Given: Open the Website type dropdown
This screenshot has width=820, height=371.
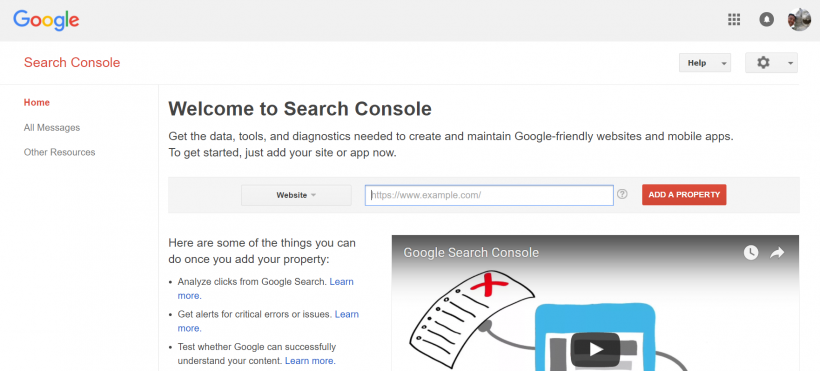Looking at the screenshot, I should click(296, 195).
